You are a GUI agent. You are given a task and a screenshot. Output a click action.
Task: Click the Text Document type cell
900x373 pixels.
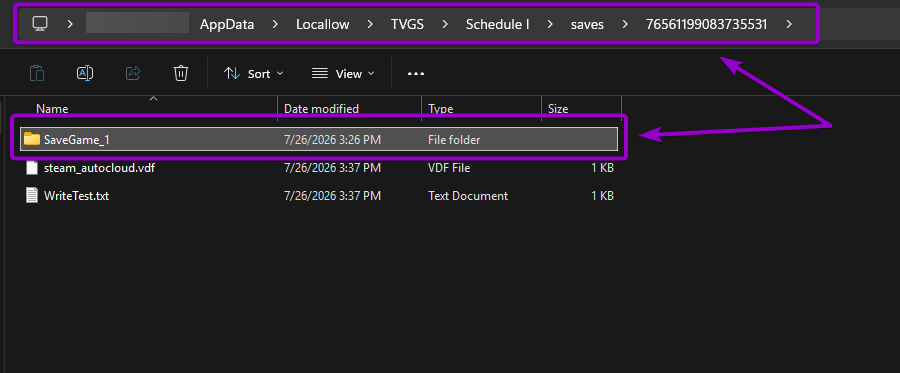[x=468, y=196]
